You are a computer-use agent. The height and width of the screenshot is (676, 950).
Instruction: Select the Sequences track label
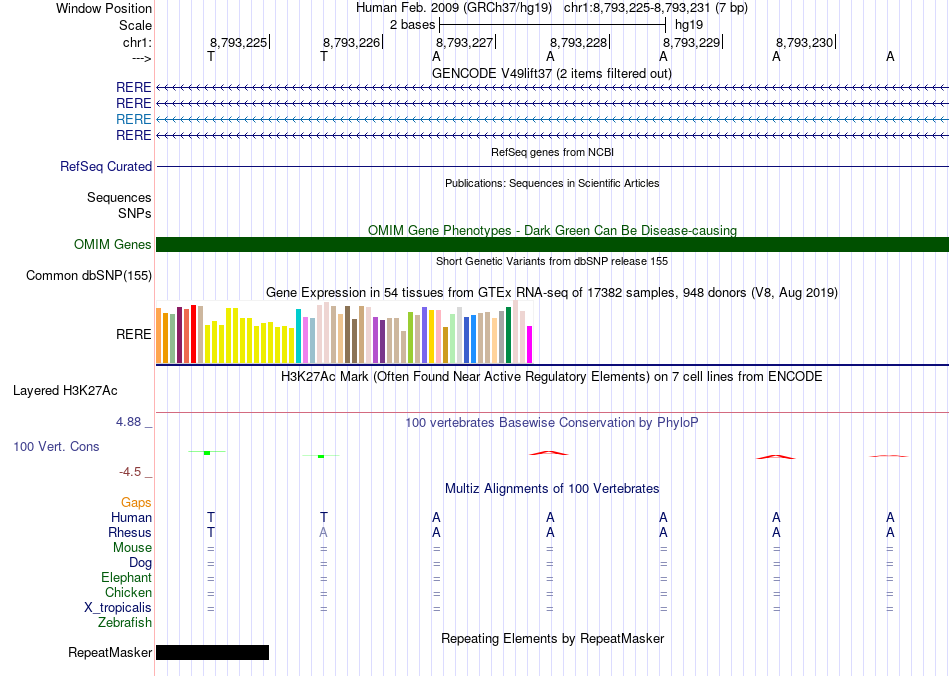pos(119,197)
